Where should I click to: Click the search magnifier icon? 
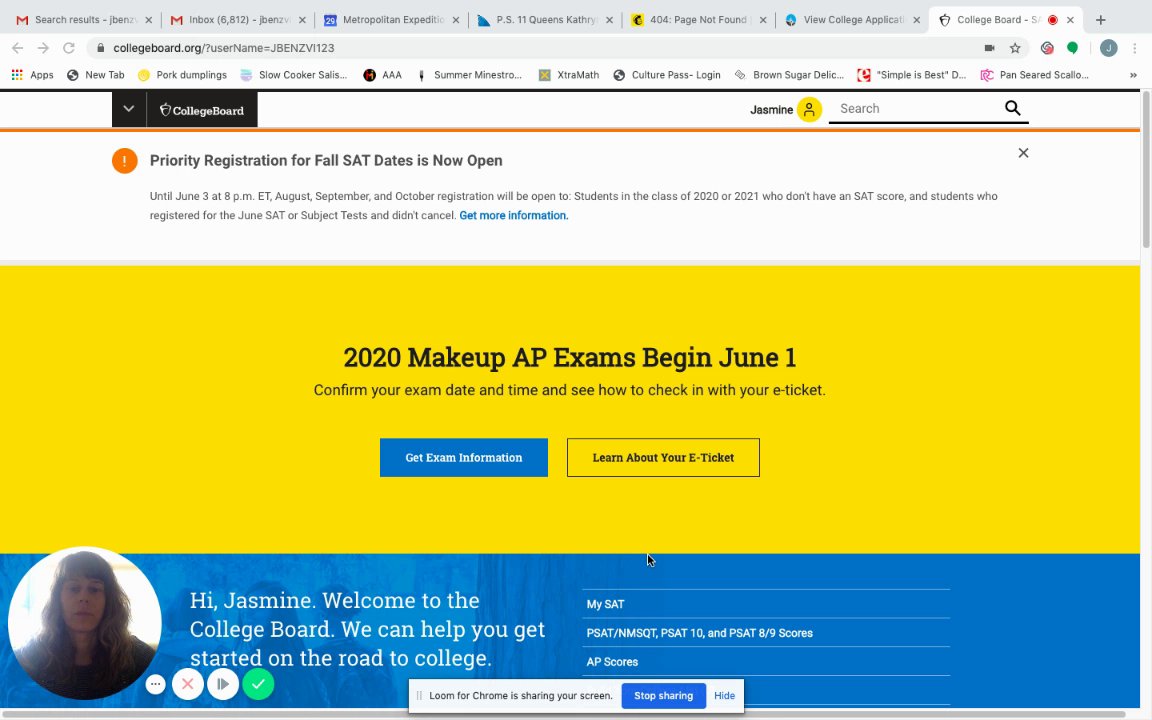point(1012,109)
